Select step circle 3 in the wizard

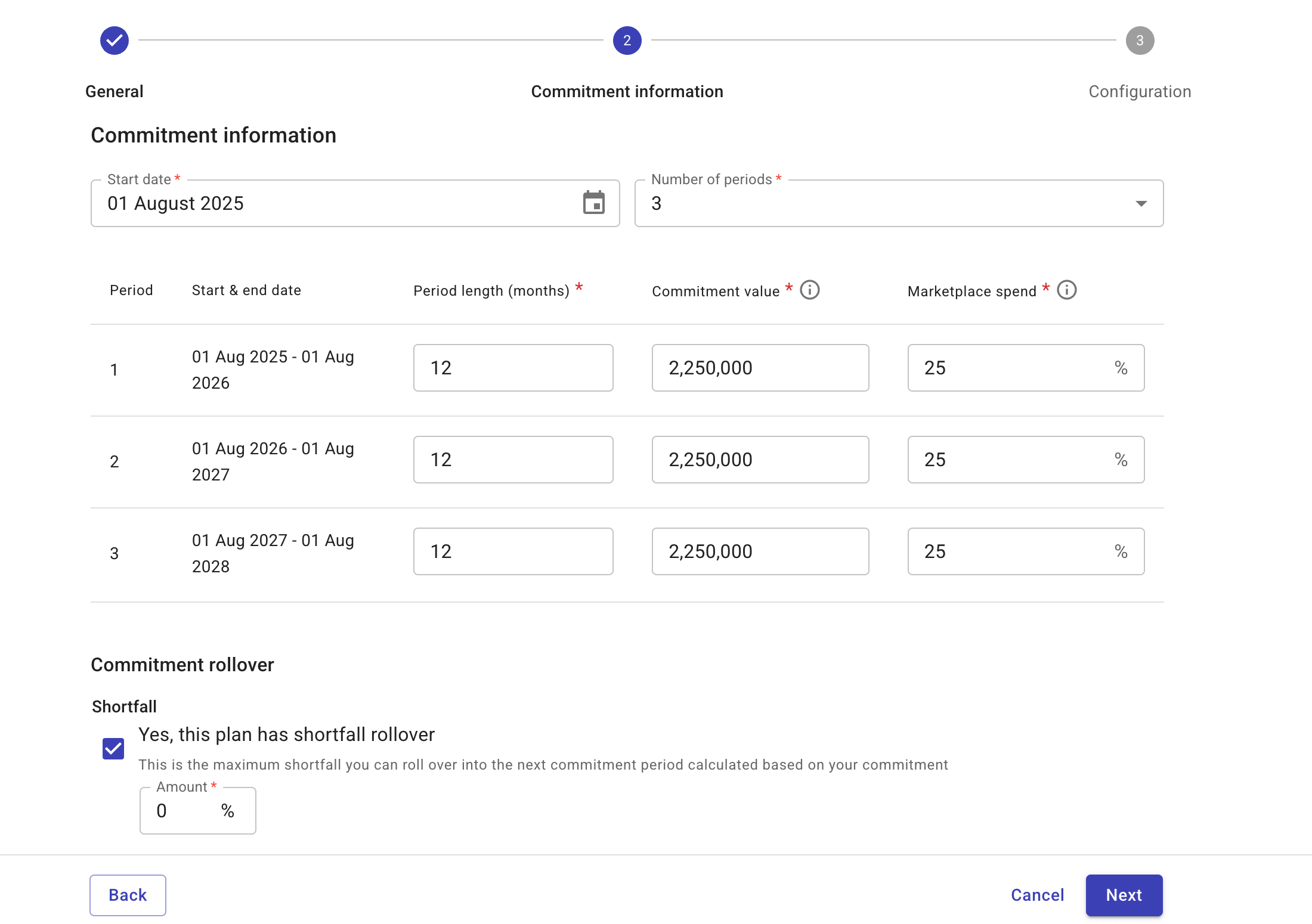pyautogui.click(x=1140, y=41)
